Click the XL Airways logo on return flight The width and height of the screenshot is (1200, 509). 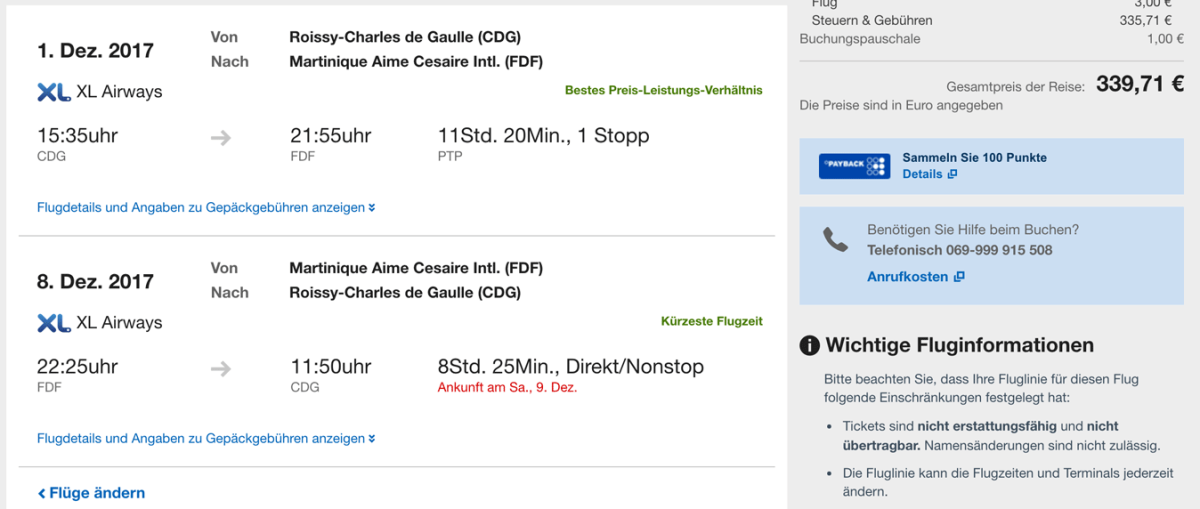tap(53, 323)
